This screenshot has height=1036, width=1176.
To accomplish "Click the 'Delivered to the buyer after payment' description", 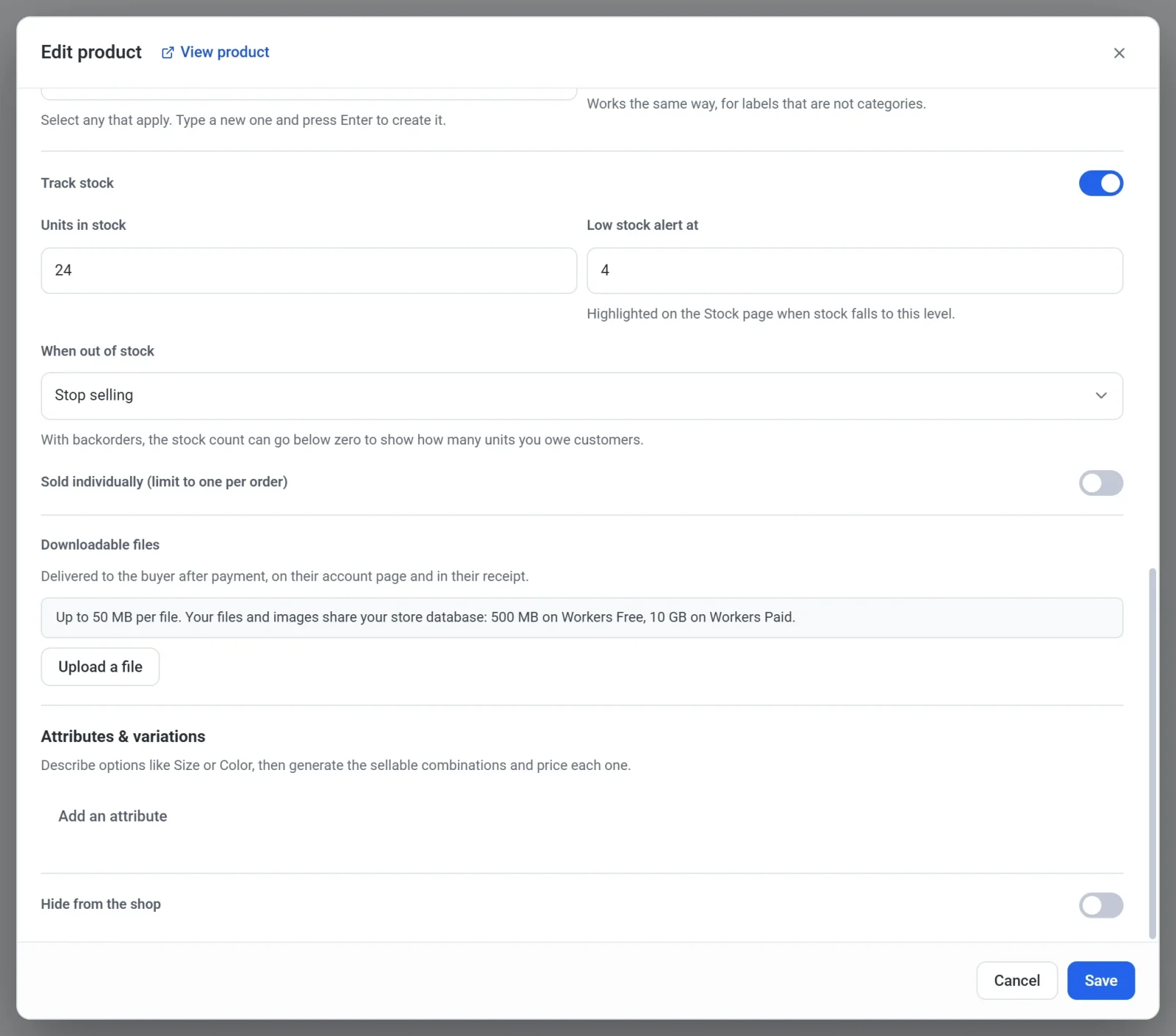I will (x=284, y=576).
